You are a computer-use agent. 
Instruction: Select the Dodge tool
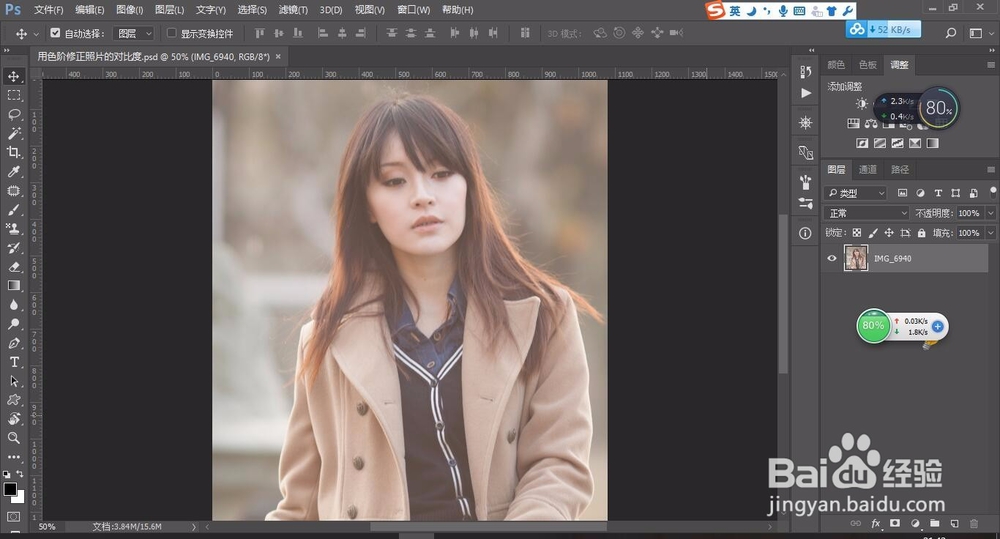(x=13, y=324)
